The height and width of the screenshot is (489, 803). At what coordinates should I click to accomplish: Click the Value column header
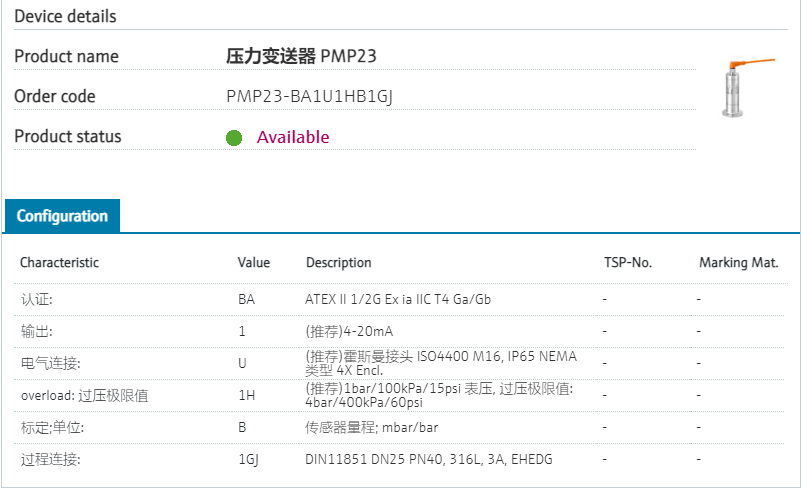tap(253, 262)
